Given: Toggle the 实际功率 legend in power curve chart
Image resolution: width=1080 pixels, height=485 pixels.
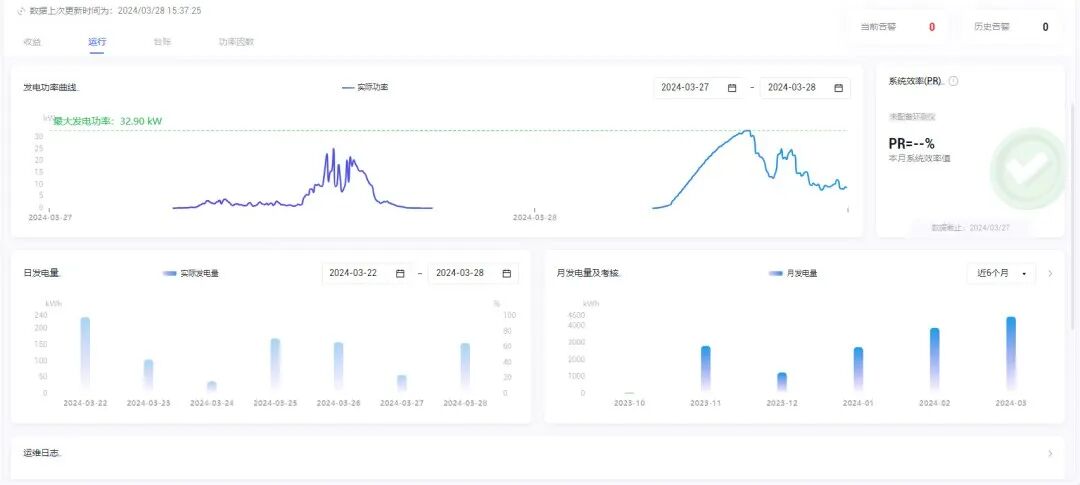Looking at the screenshot, I should (x=365, y=87).
